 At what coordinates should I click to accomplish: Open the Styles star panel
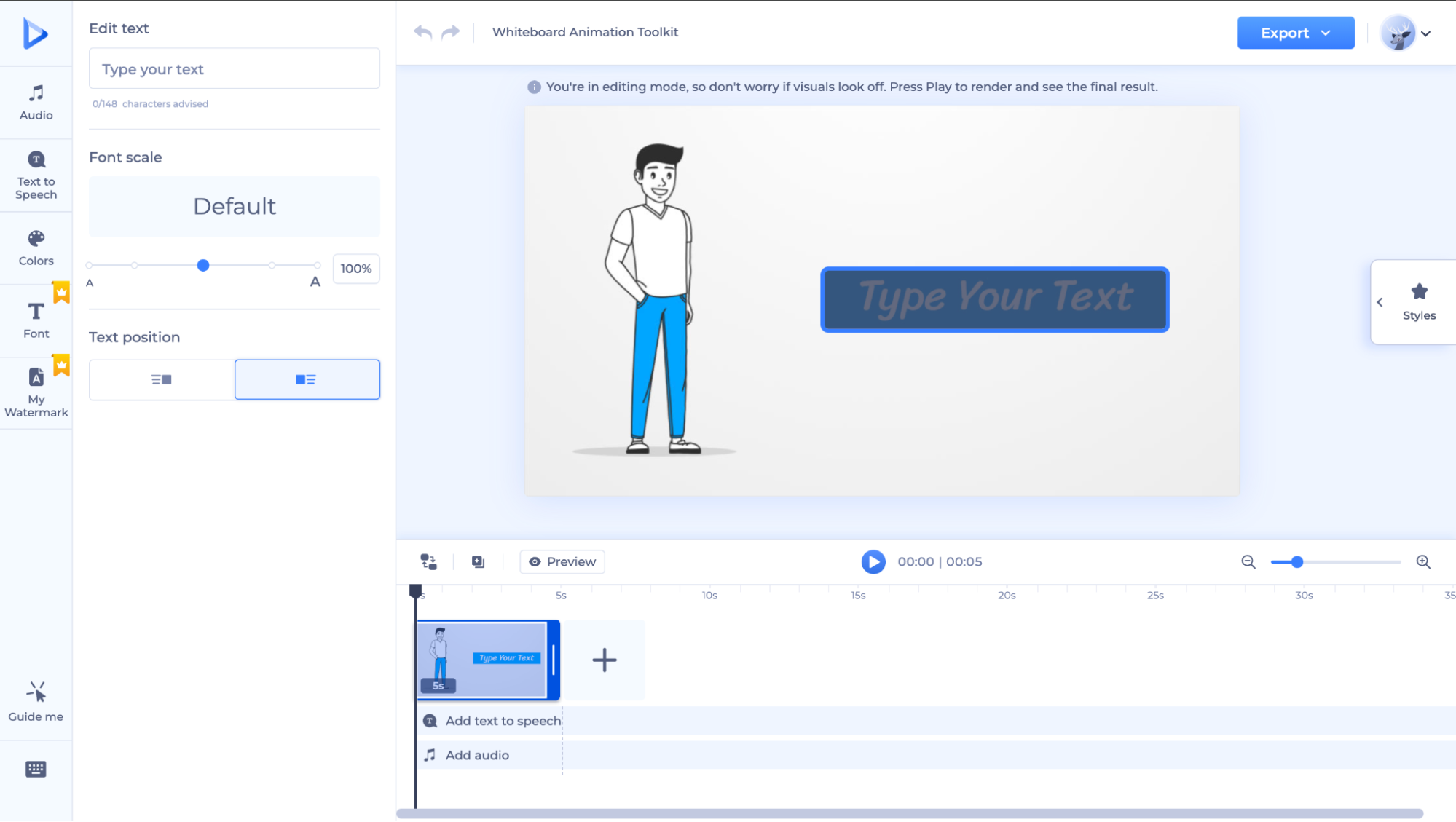[1419, 301]
